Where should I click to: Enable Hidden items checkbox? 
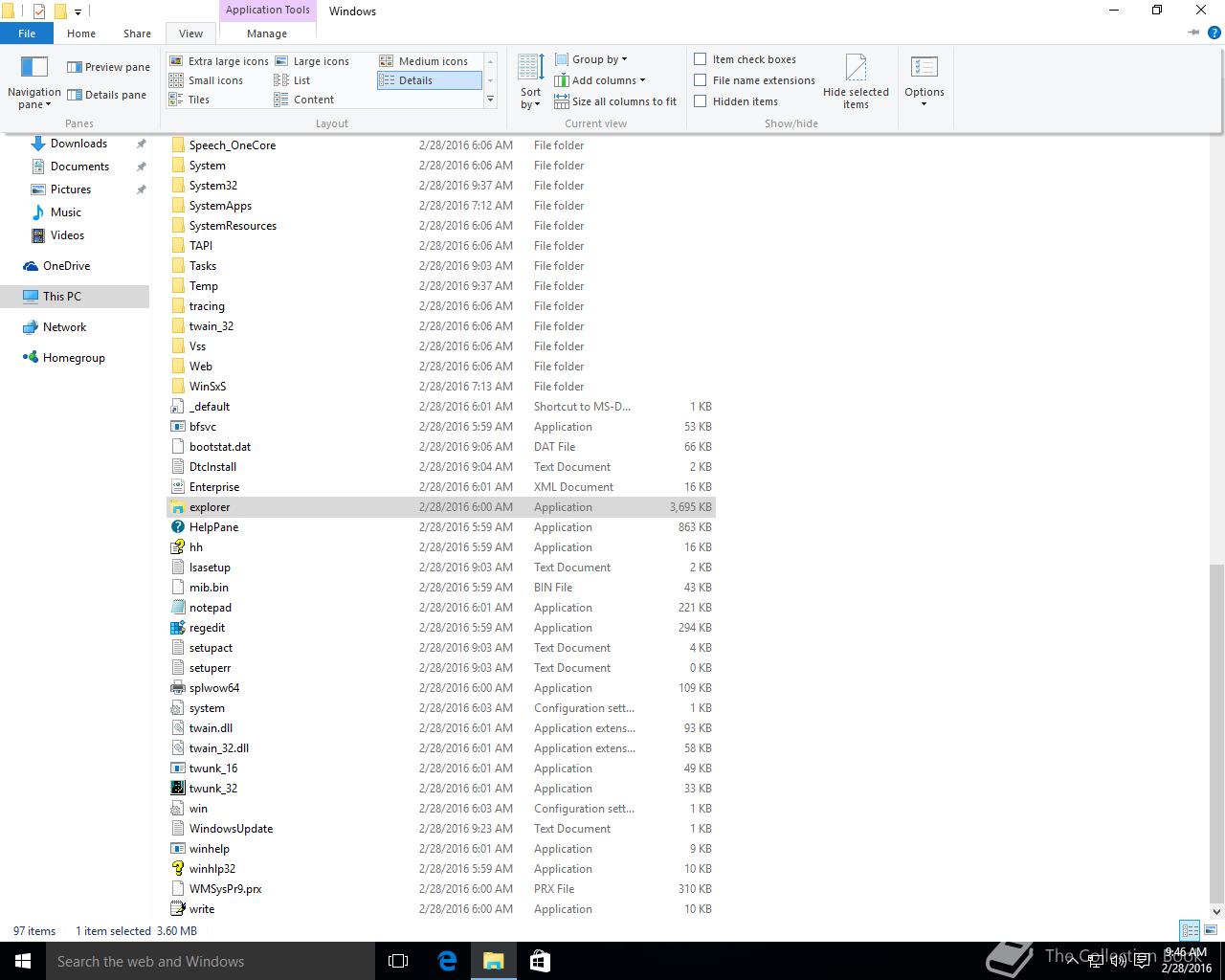tap(701, 101)
